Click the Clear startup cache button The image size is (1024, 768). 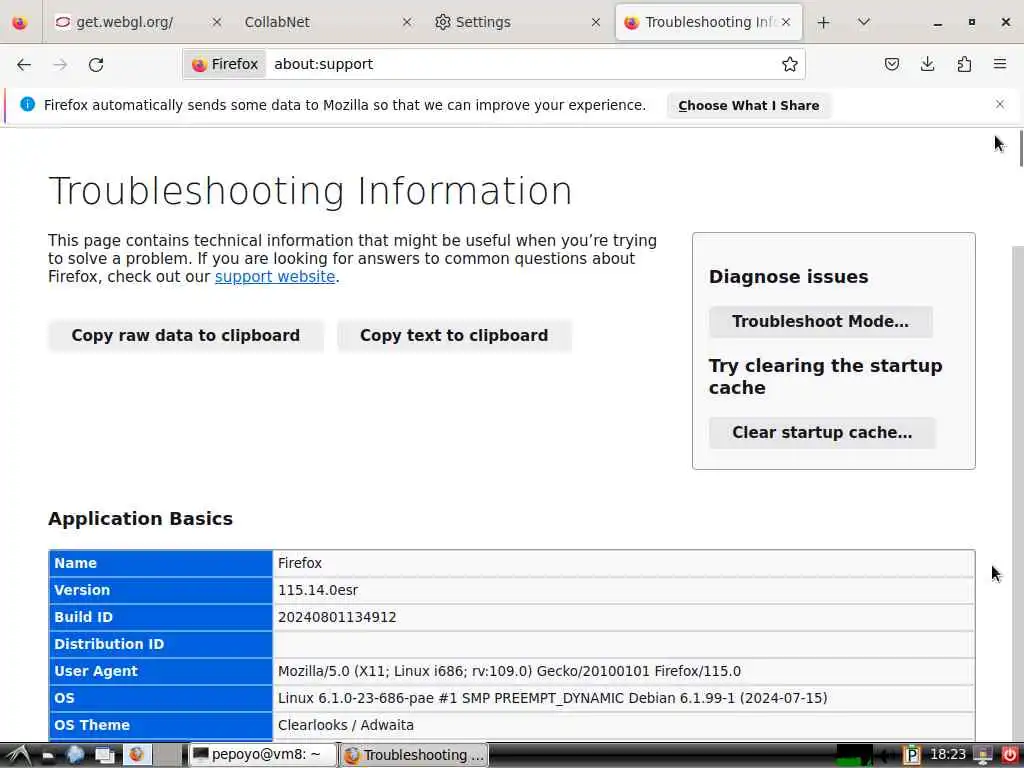click(822, 433)
